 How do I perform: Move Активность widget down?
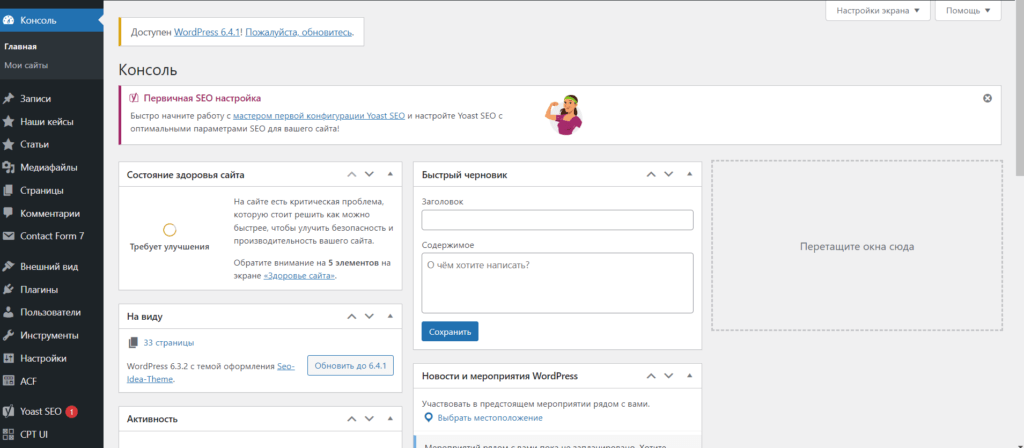369,419
